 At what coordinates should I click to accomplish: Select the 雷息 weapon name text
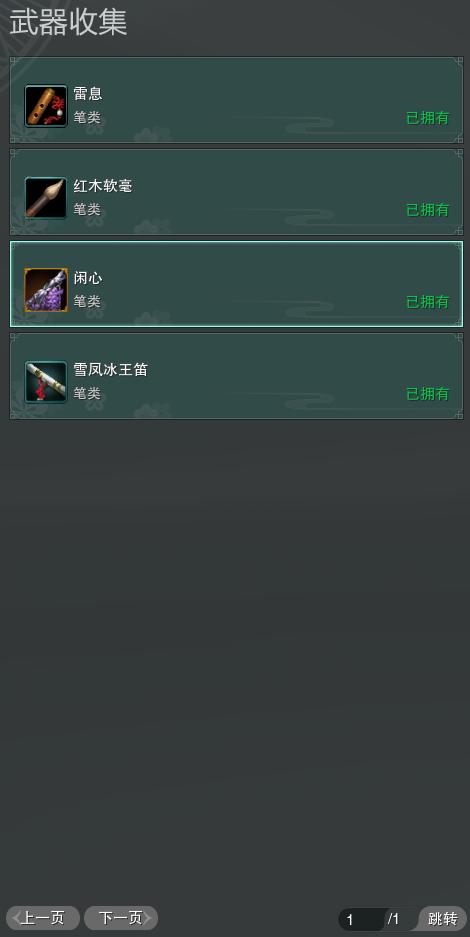(x=88, y=94)
